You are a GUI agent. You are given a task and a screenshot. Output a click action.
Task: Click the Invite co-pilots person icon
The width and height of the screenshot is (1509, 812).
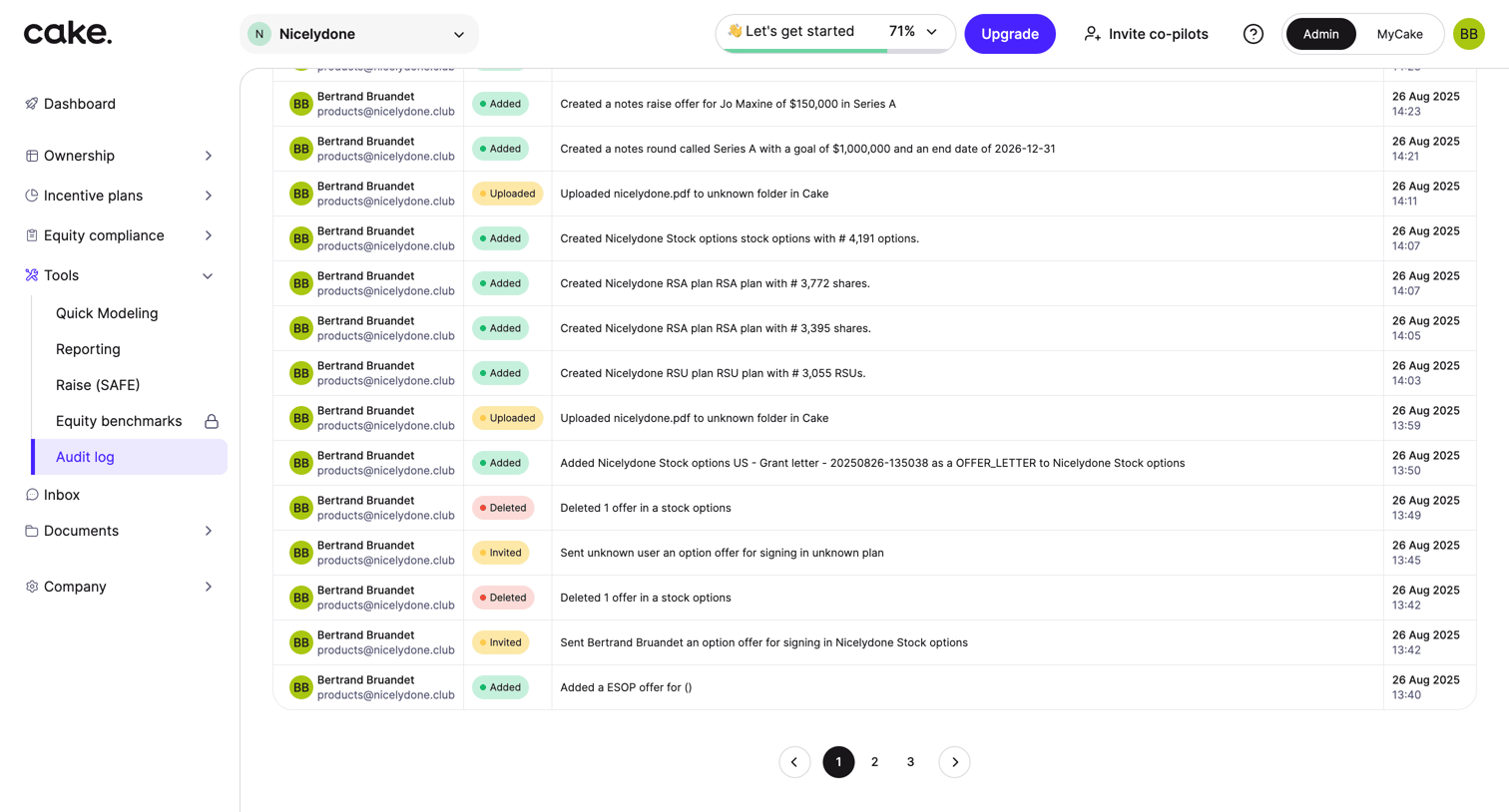point(1093,34)
